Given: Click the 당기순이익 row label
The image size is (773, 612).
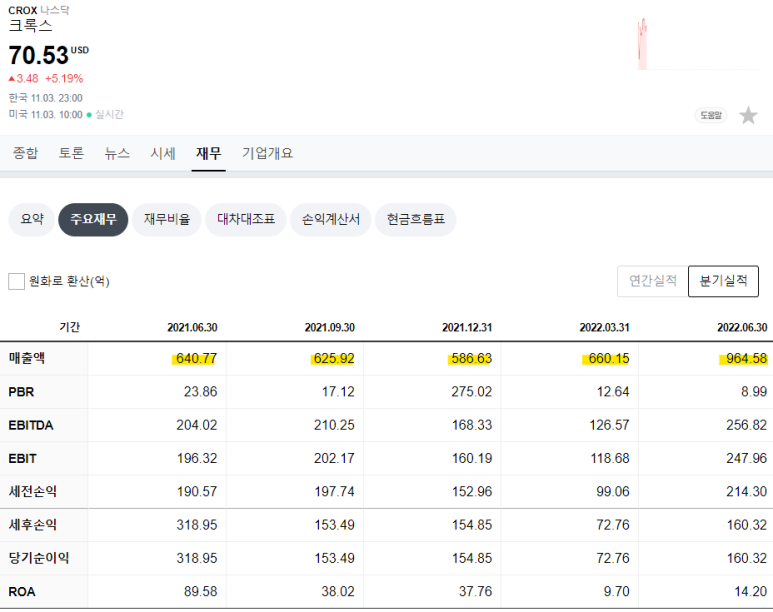Looking at the screenshot, I should (x=39, y=558).
